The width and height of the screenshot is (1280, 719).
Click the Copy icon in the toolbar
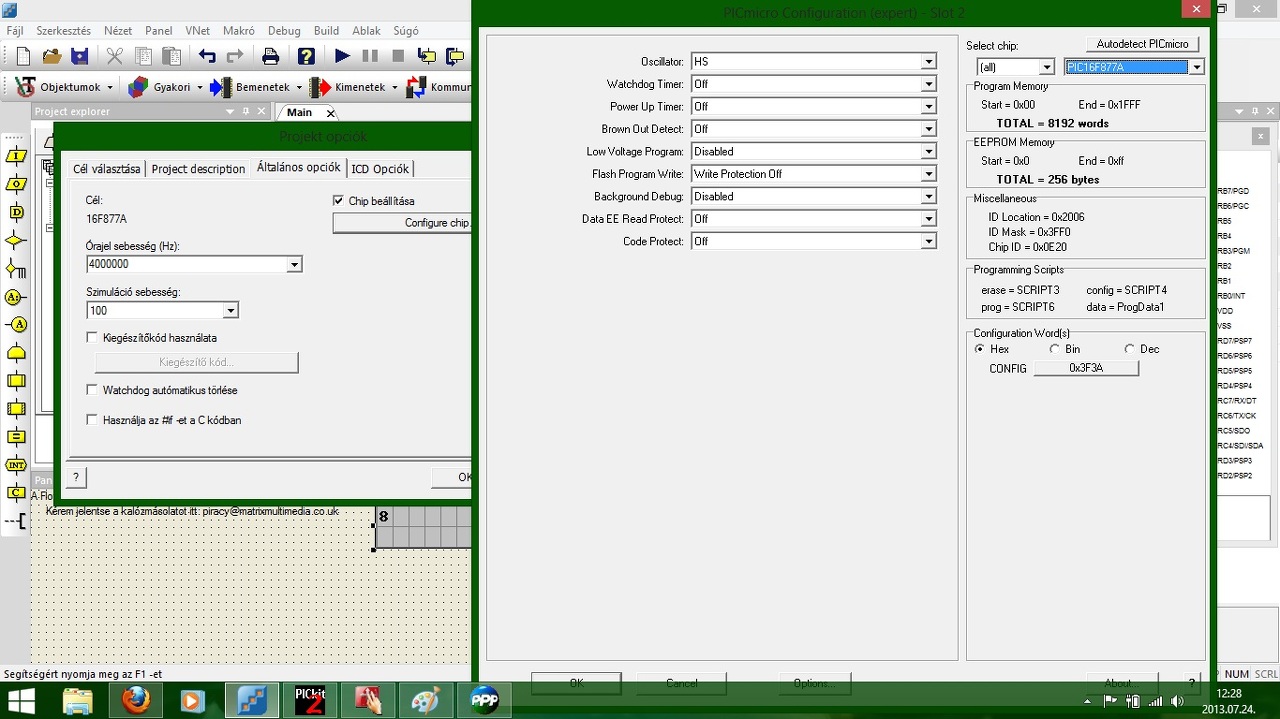pos(143,57)
